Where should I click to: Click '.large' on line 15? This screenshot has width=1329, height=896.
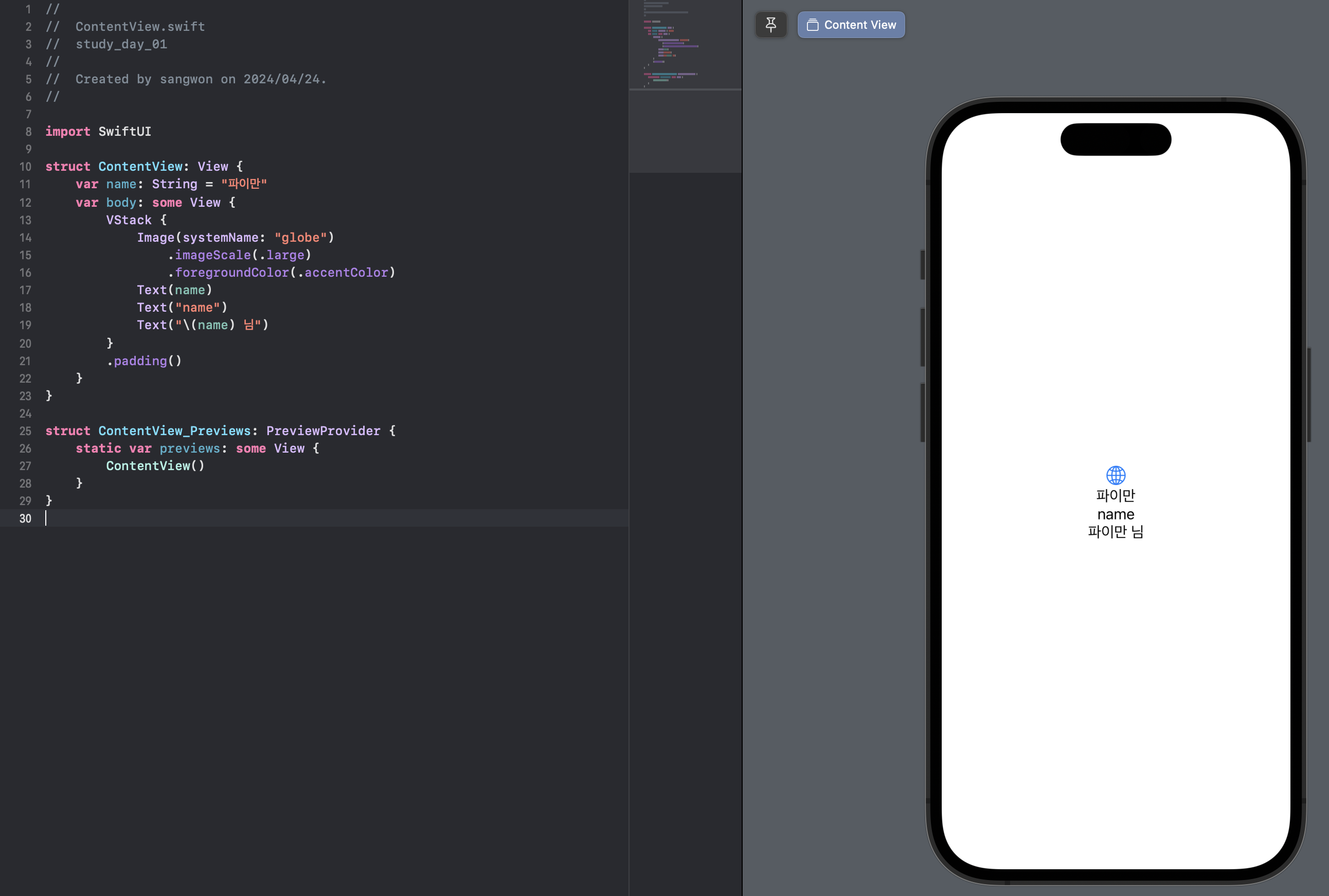point(282,255)
